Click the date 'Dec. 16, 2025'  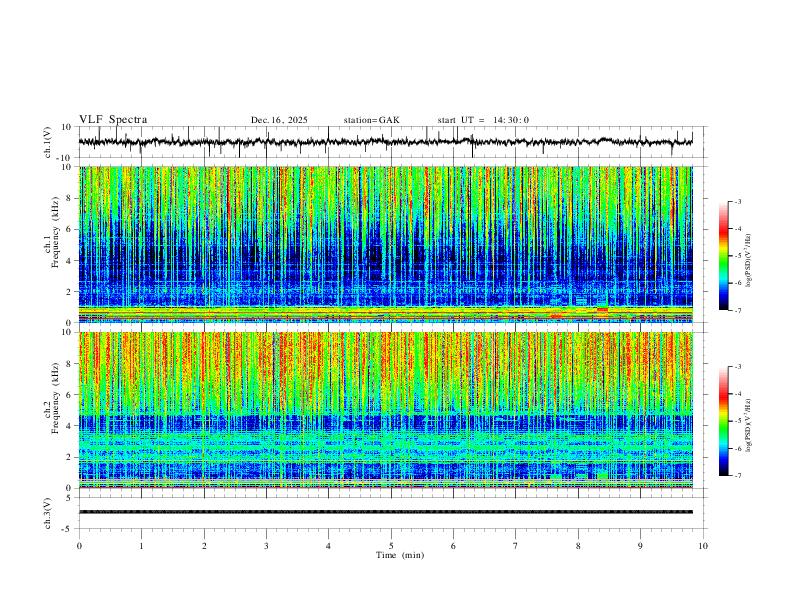[279, 120]
